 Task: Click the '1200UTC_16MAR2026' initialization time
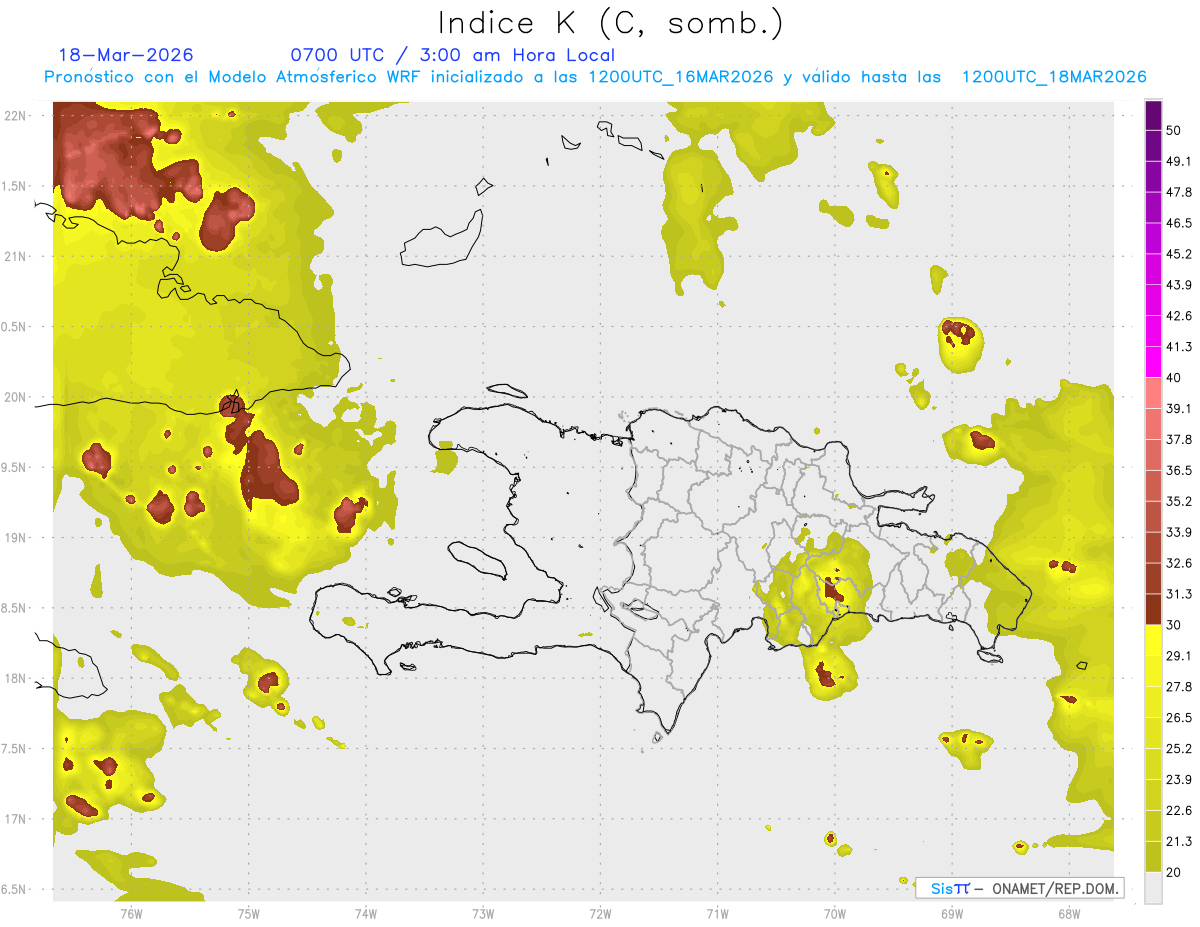click(x=681, y=77)
